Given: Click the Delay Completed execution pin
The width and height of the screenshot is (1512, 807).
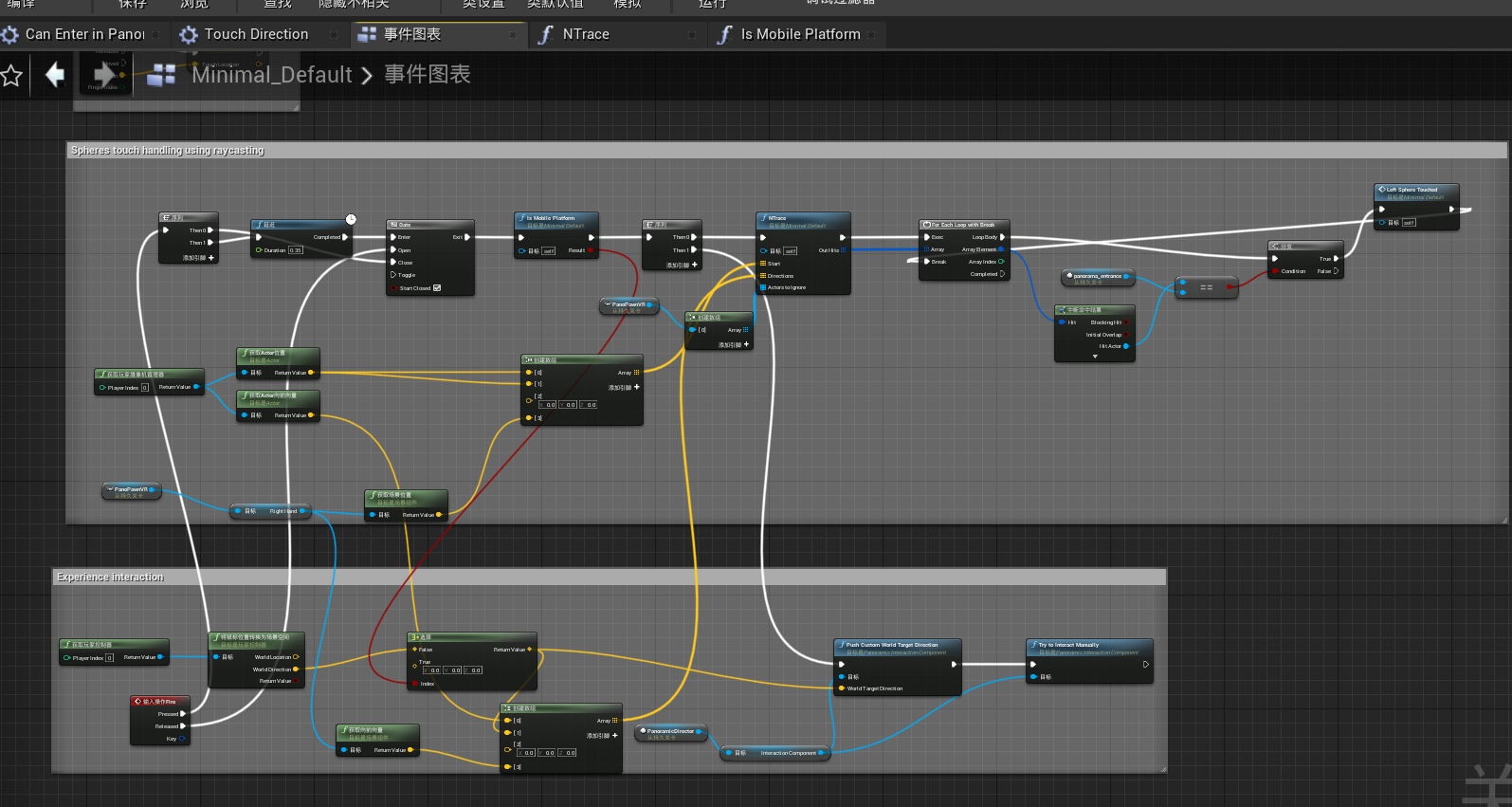Looking at the screenshot, I should tap(345, 237).
